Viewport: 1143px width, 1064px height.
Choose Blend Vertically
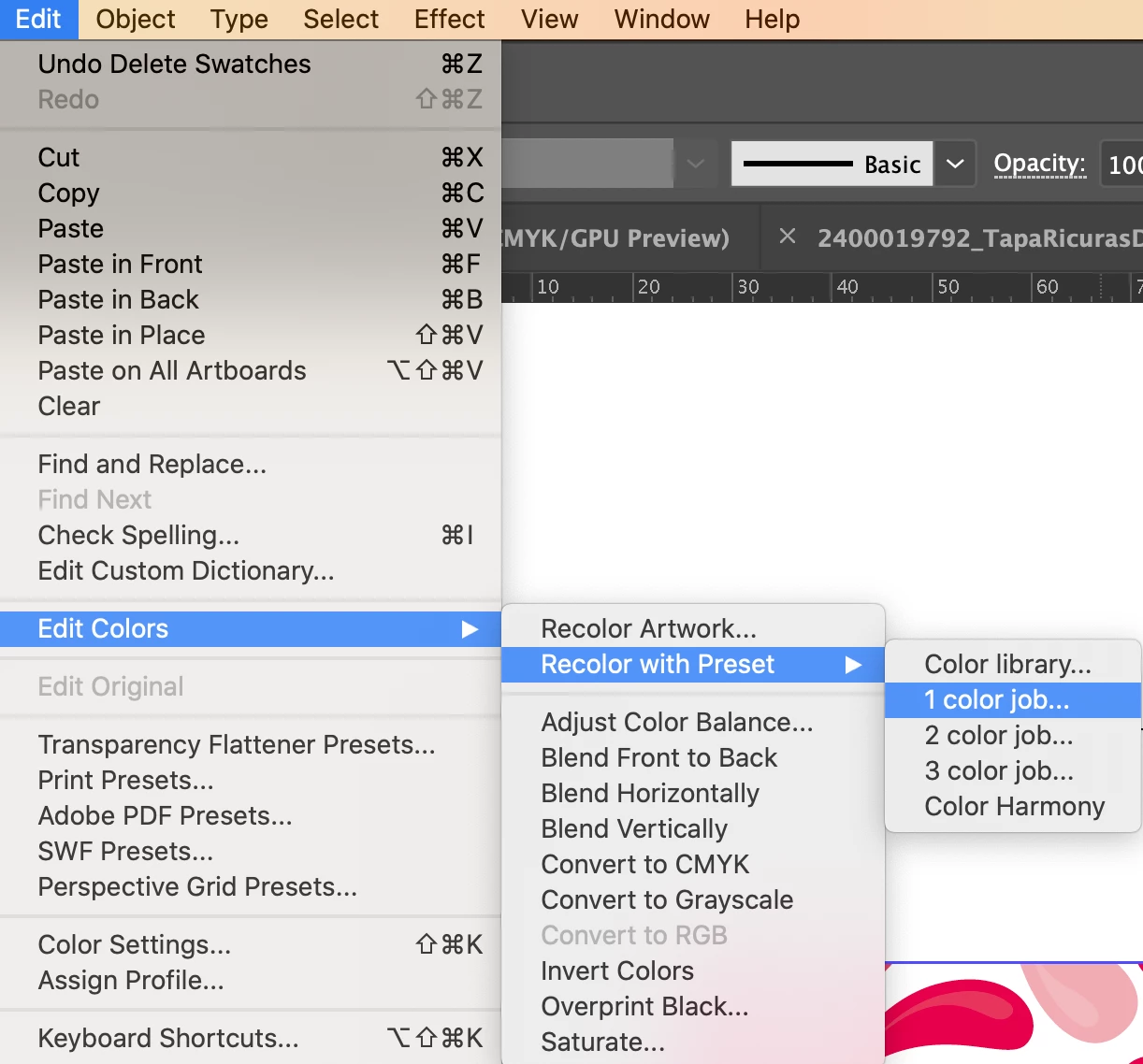click(x=693, y=828)
